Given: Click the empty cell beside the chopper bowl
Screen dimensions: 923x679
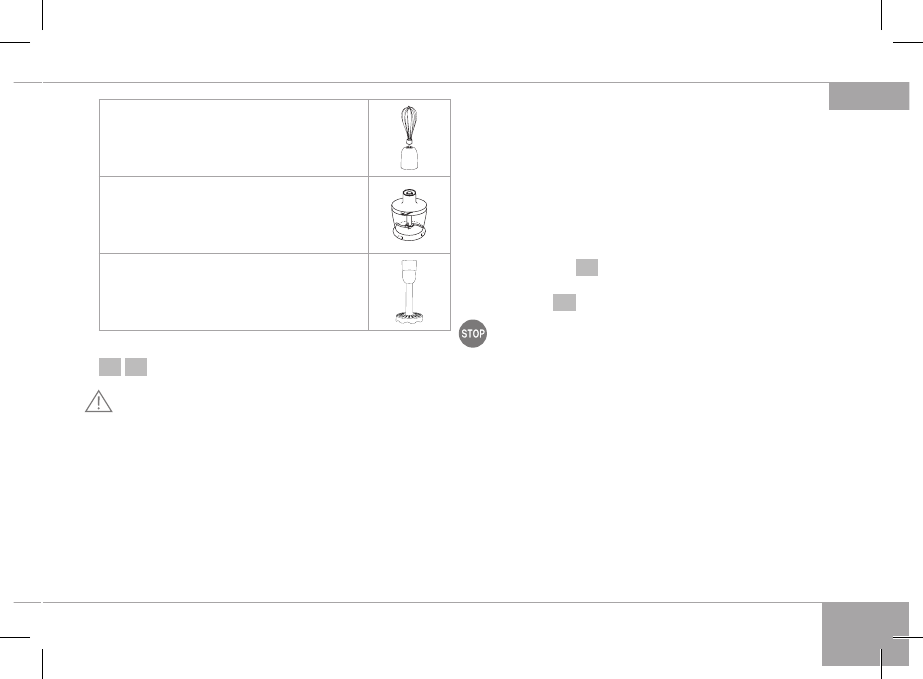Looking at the screenshot, I should point(233,215).
